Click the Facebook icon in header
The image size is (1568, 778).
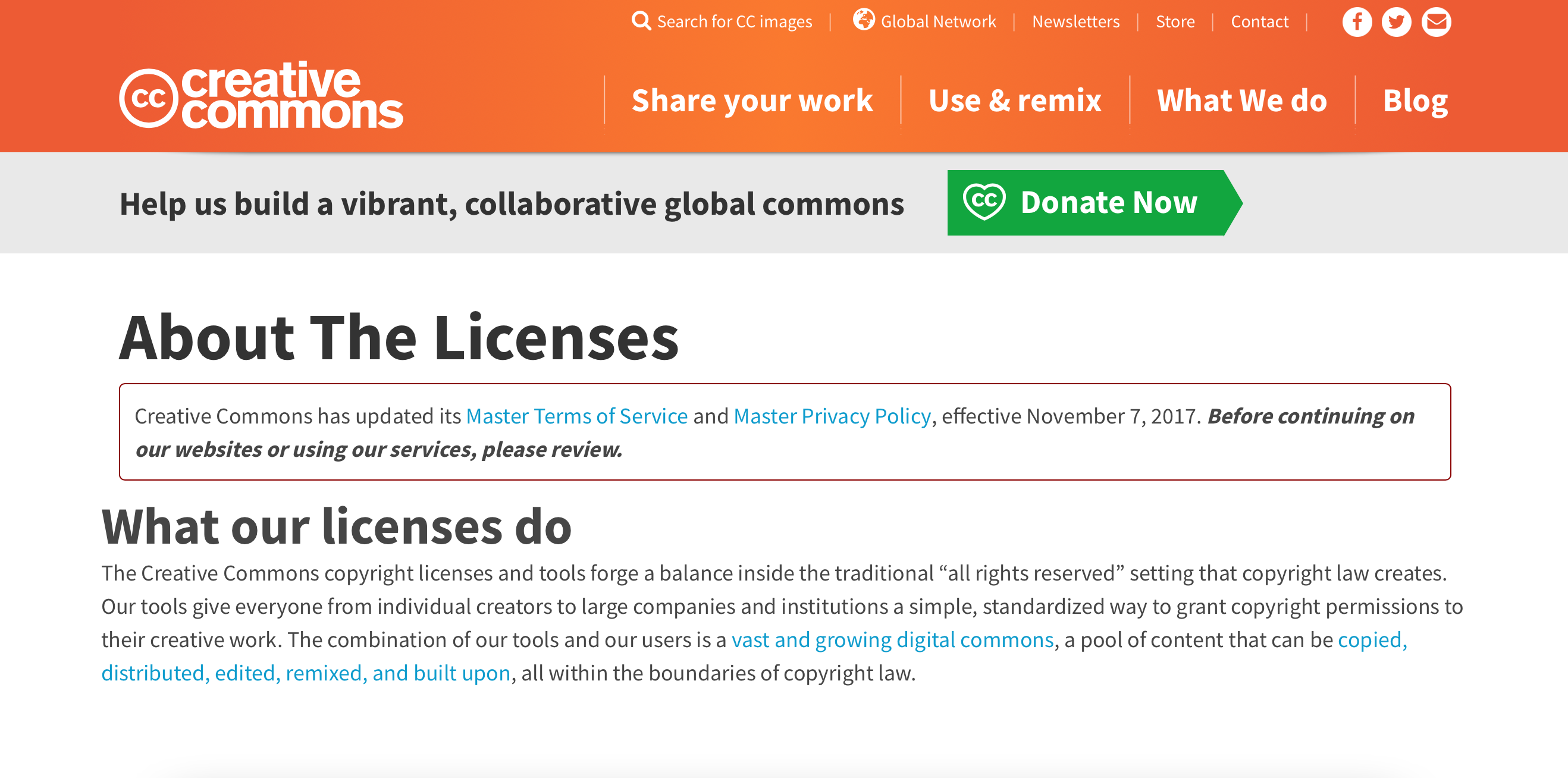coord(1356,23)
